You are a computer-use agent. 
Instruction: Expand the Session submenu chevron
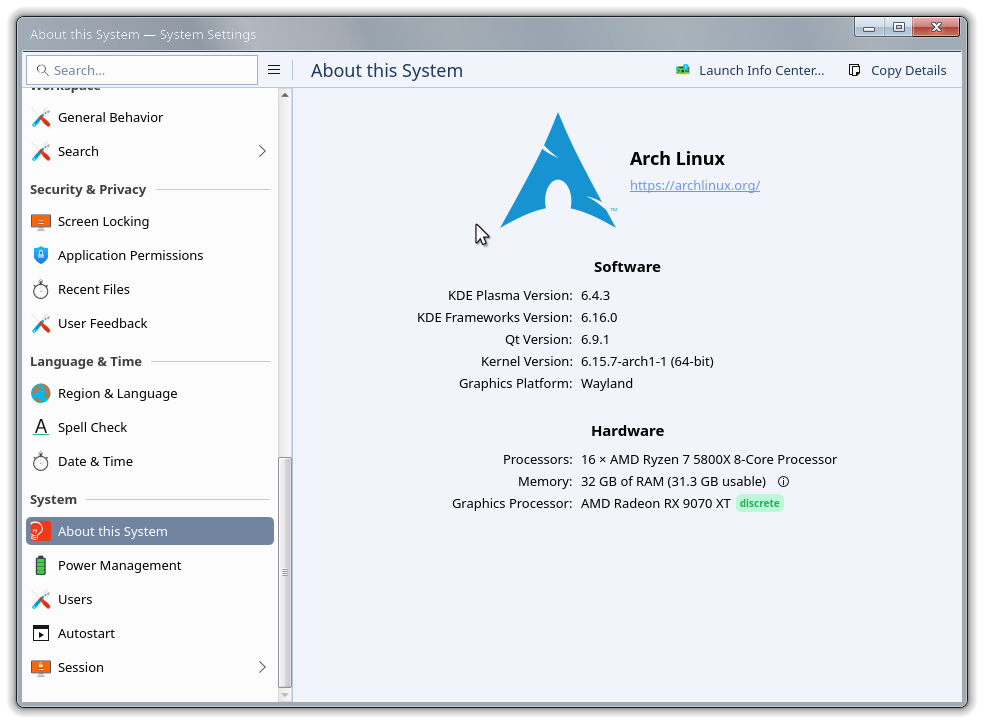tap(262, 667)
